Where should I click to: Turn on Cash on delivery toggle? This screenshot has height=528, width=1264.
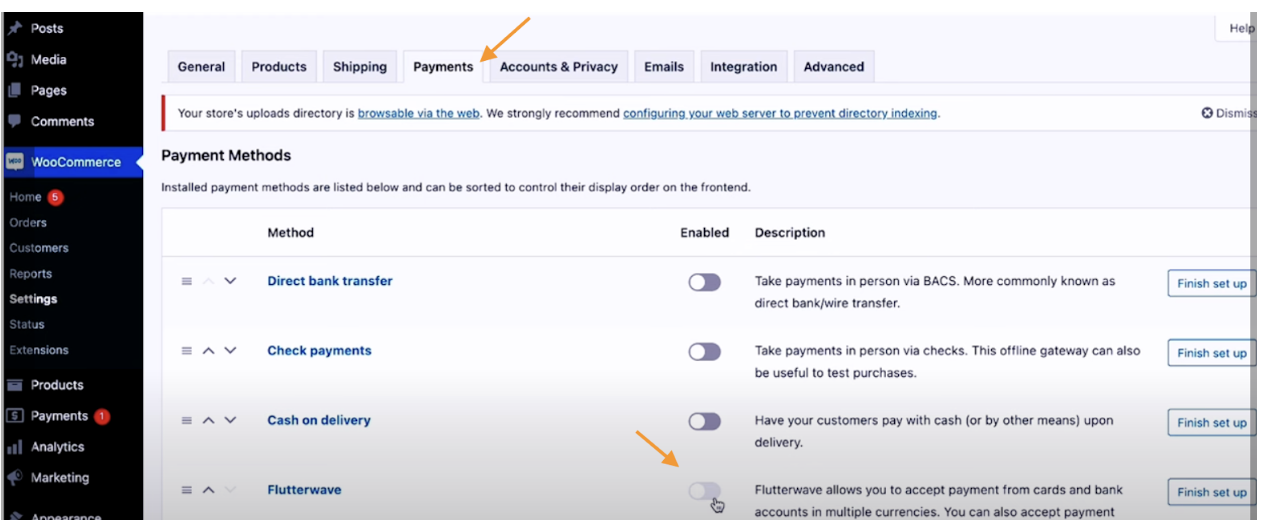pos(704,421)
